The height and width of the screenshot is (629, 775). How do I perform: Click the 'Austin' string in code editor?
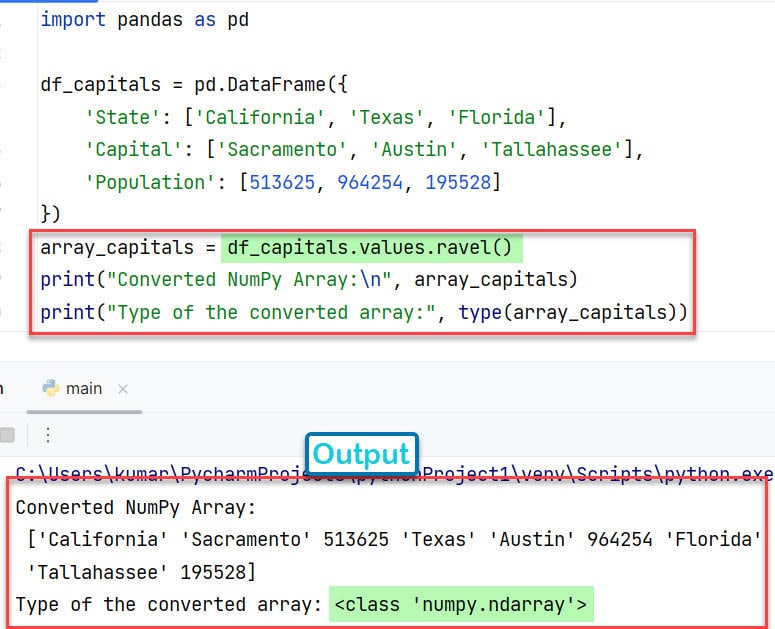point(414,150)
